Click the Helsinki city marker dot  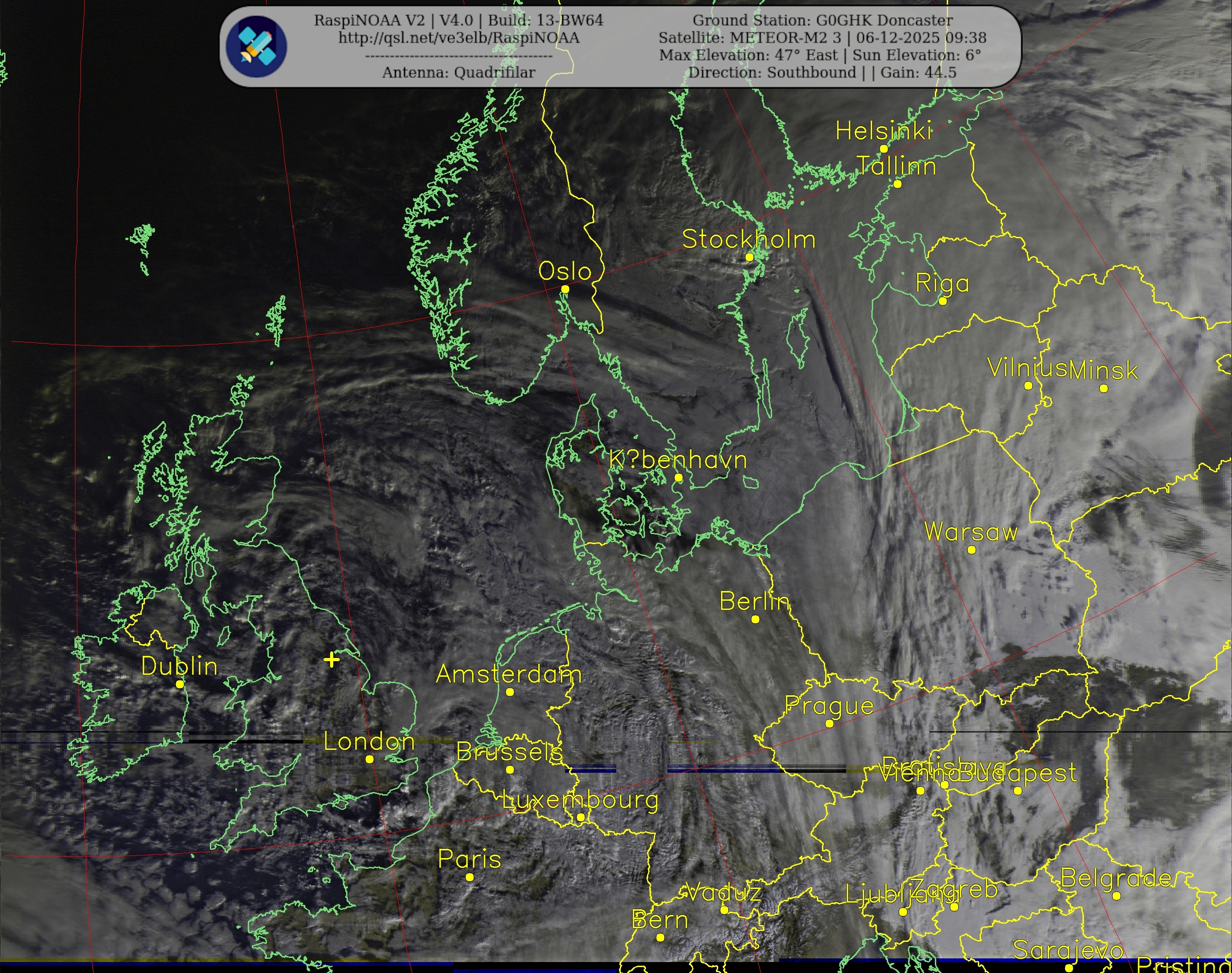(x=884, y=149)
